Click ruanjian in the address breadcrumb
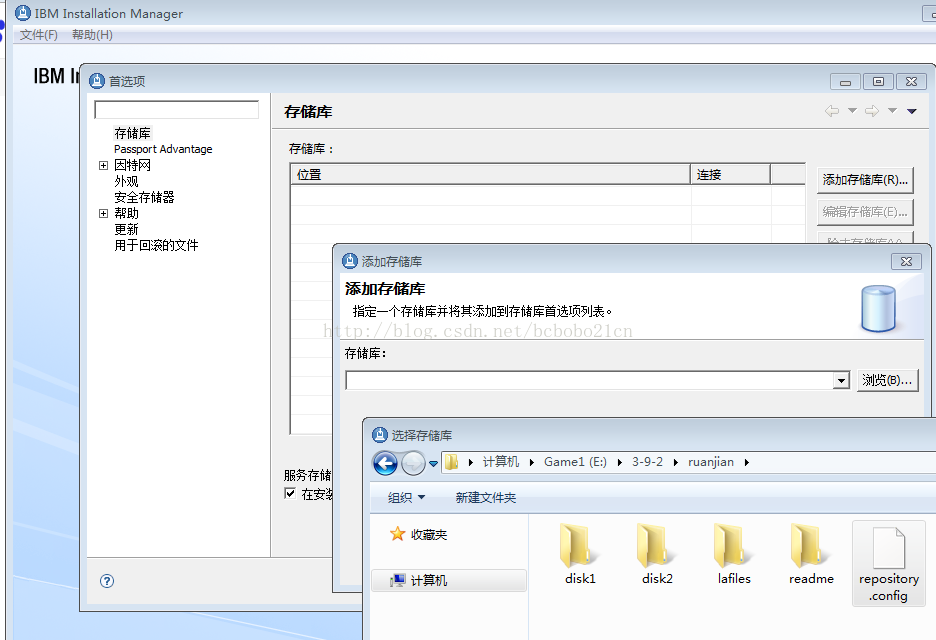Image resolution: width=936 pixels, height=640 pixels. coord(710,461)
